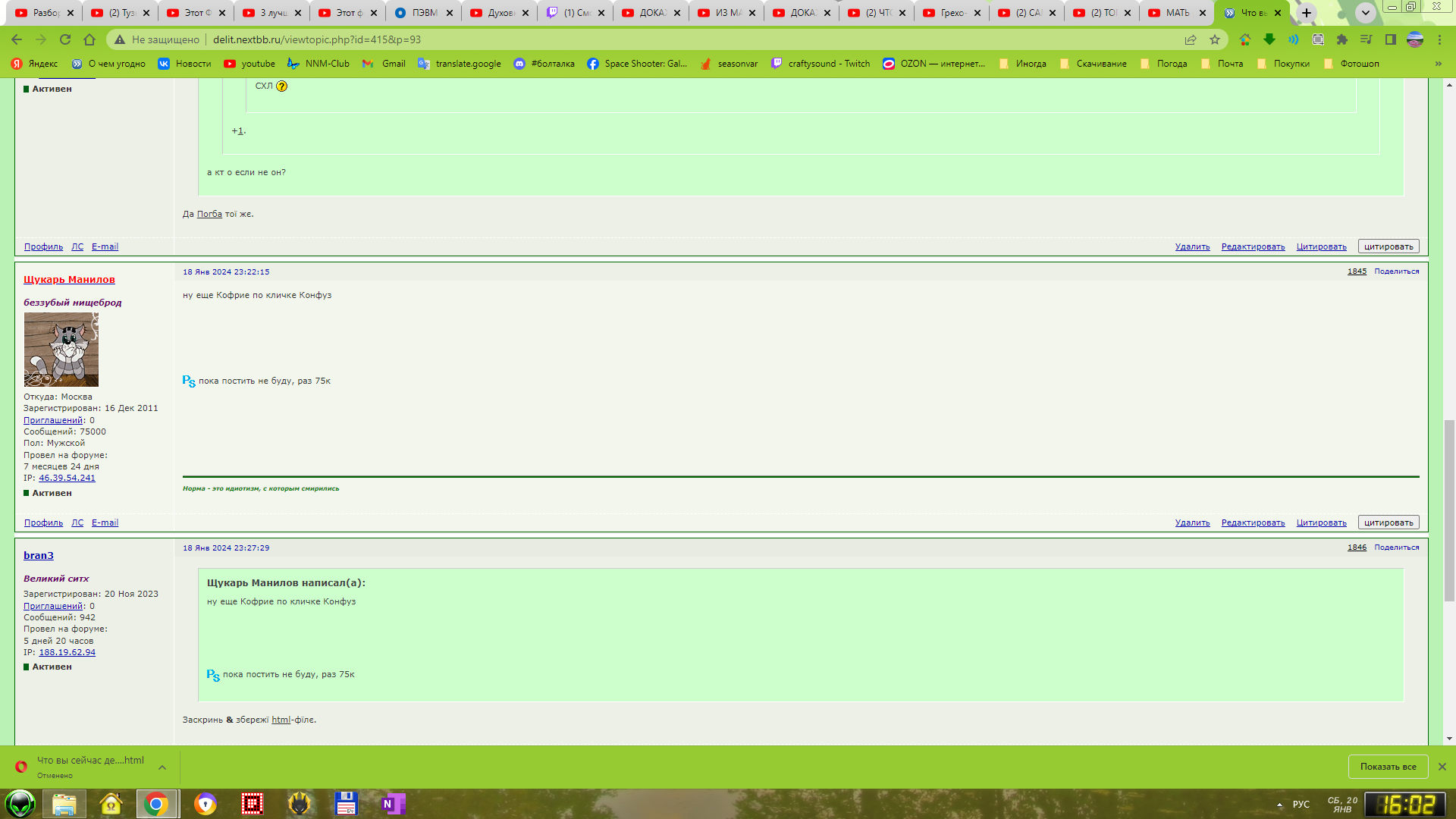The height and width of the screenshot is (819, 1456).
Task: Click the not secure warning icon
Action: pyautogui.click(x=120, y=39)
